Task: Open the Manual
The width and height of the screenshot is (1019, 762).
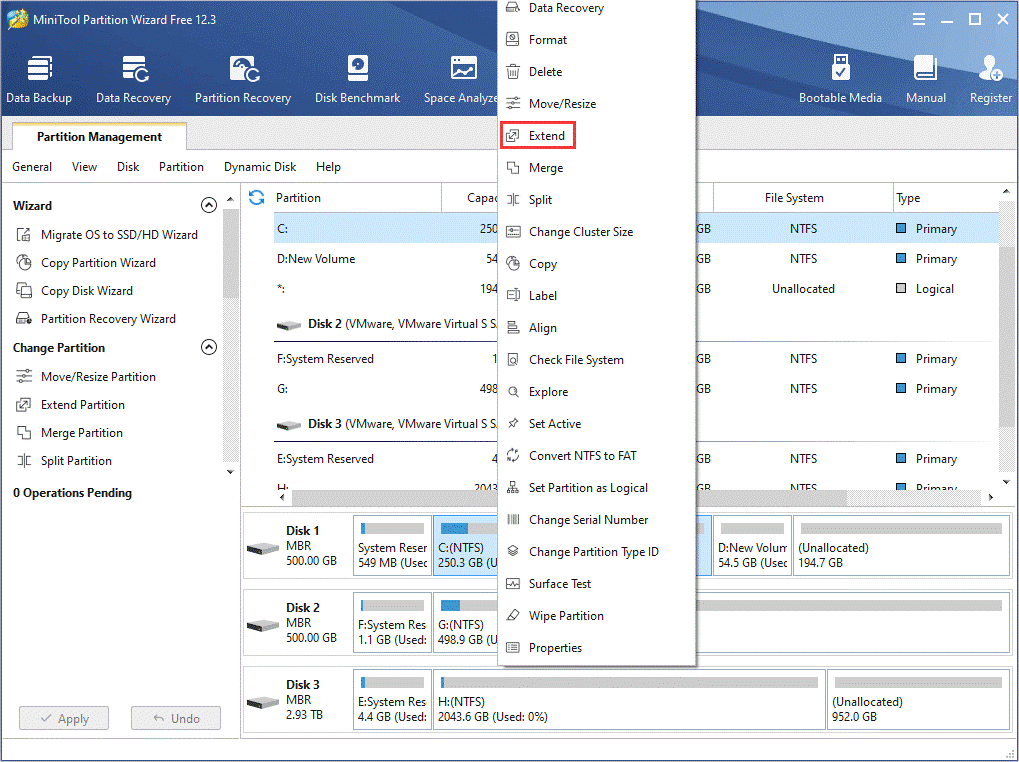Action: click(x=925, y=80)
